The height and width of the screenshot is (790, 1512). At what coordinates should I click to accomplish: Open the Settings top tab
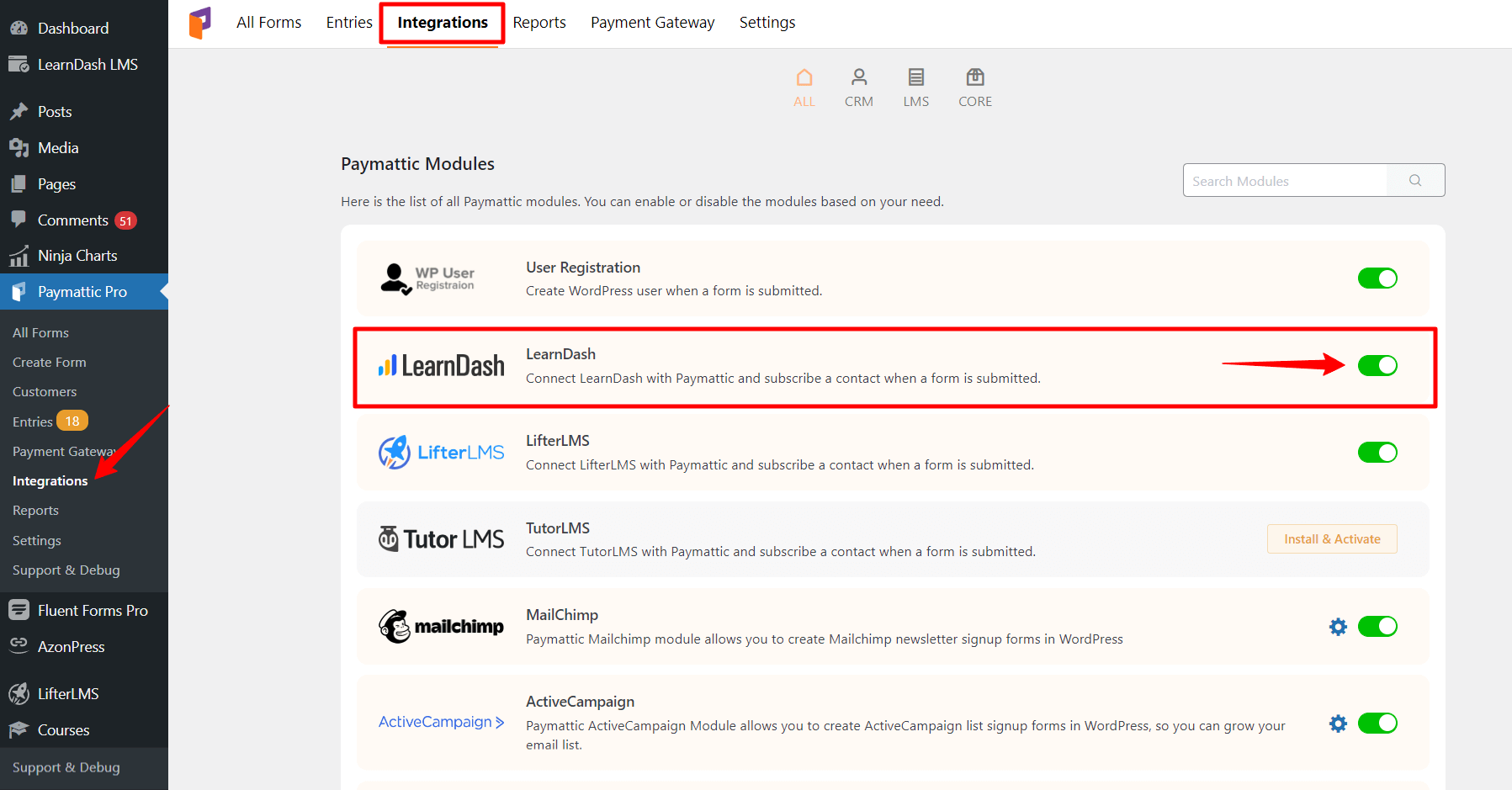(x=767, y=23)
